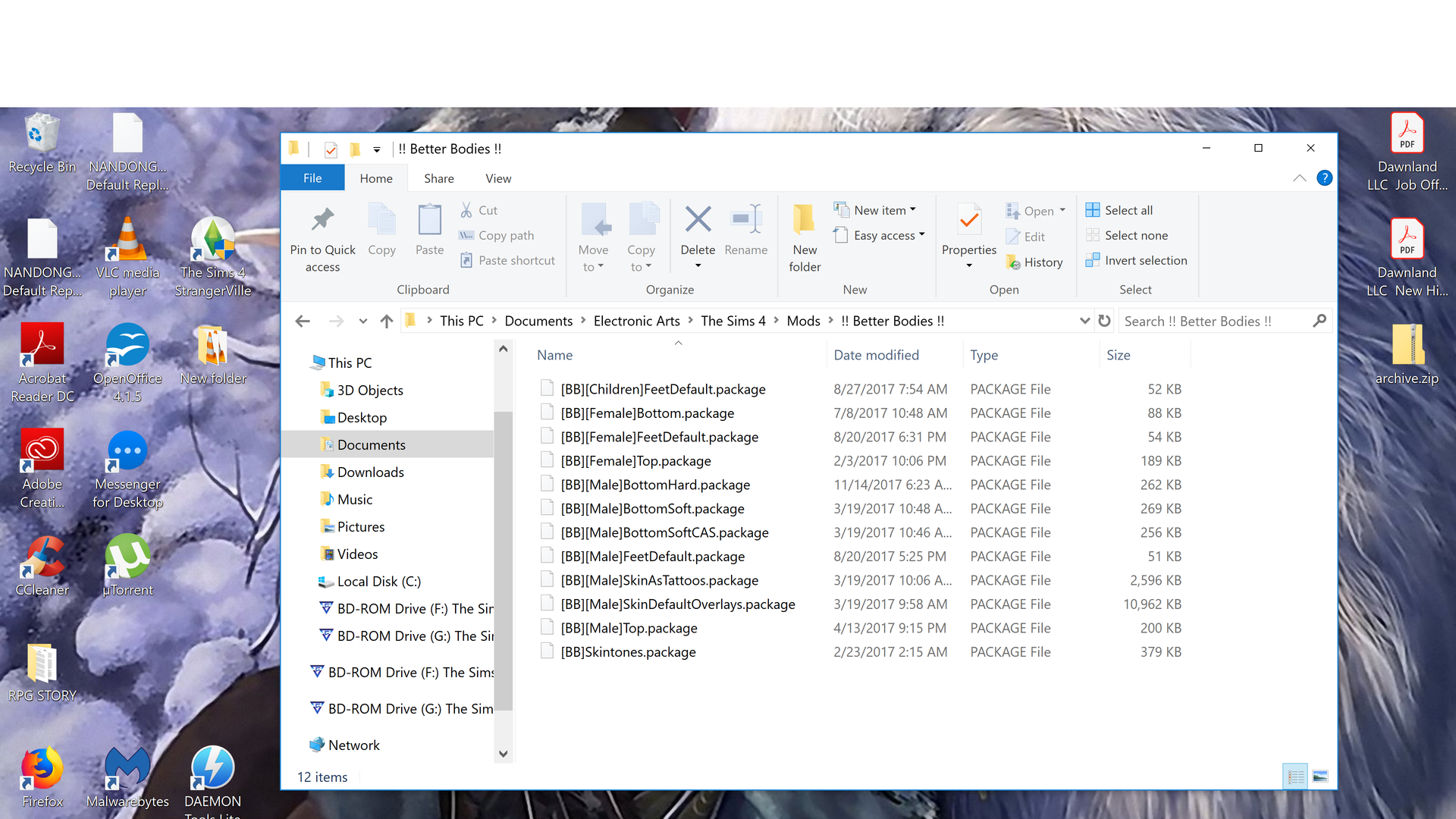The height and width of the screenshot is (819, 1456).
Task: Switch to large icons view layout
Action: pos(1320,777)
